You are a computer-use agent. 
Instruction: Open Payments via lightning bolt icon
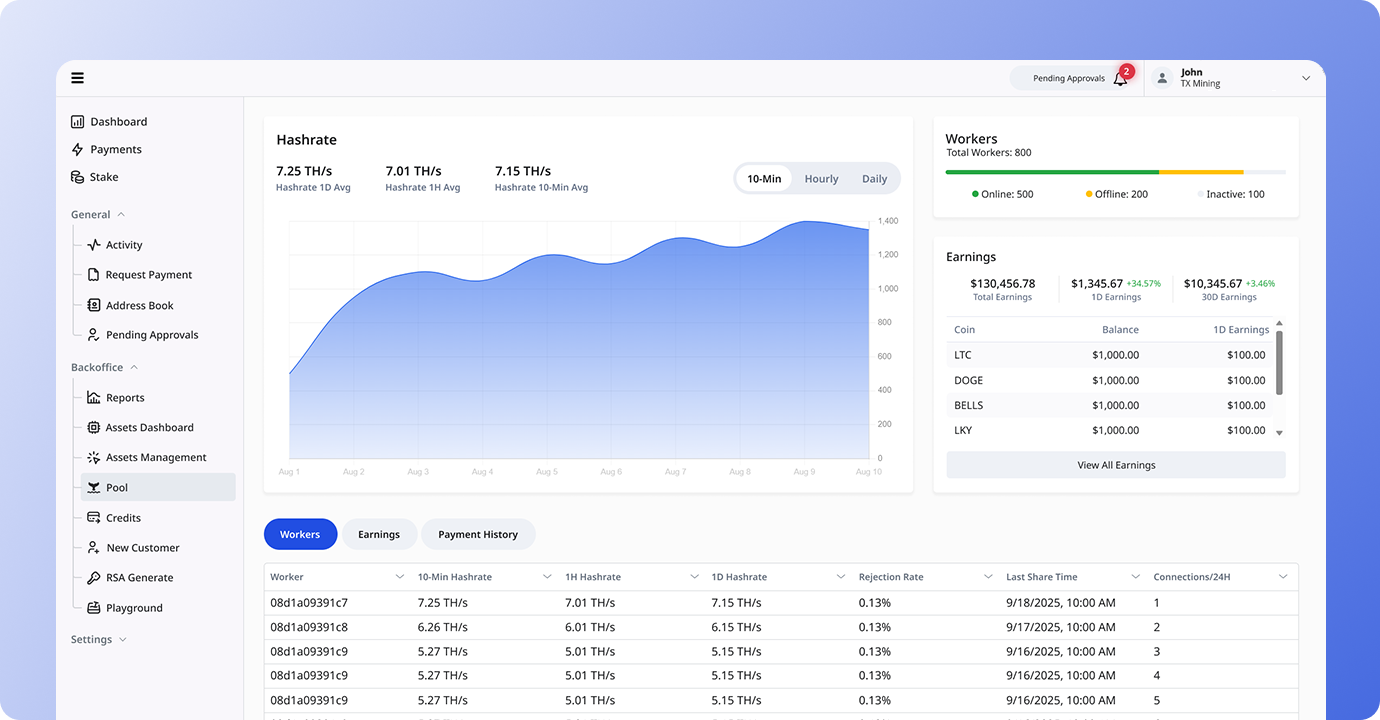point(77,150)
